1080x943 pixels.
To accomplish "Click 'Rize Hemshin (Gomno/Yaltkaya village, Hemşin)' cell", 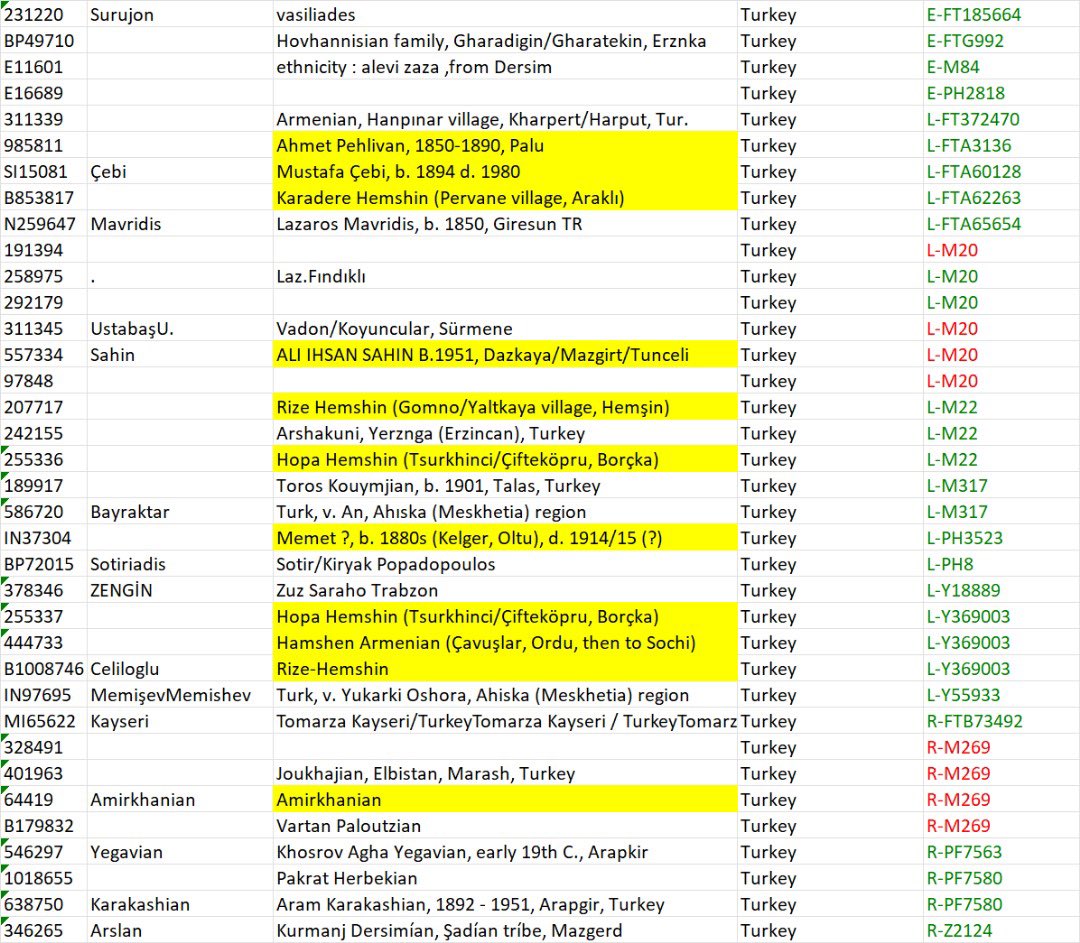I will (x=505, y=407).
